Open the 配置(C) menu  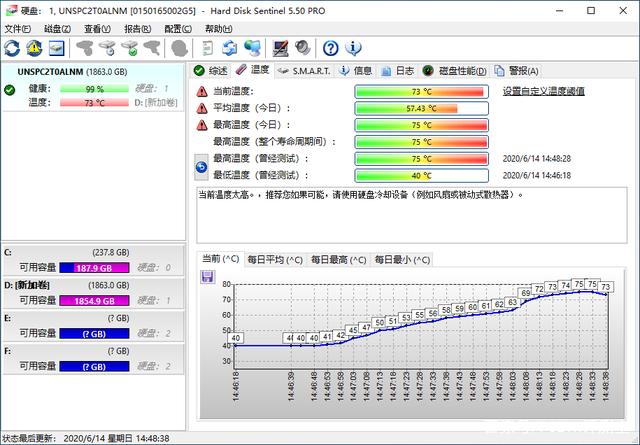pyautogui.click(x=178, y=29)
